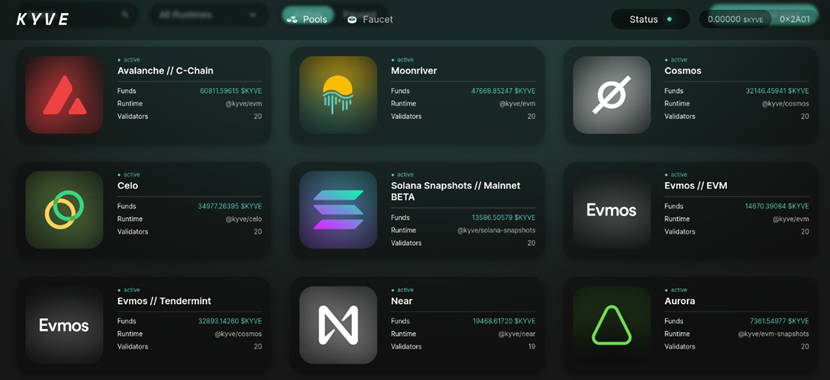Open Solana Snapshots // Mainnet BETA title
This screenshot has height=380, width=830.
(456, 191)
